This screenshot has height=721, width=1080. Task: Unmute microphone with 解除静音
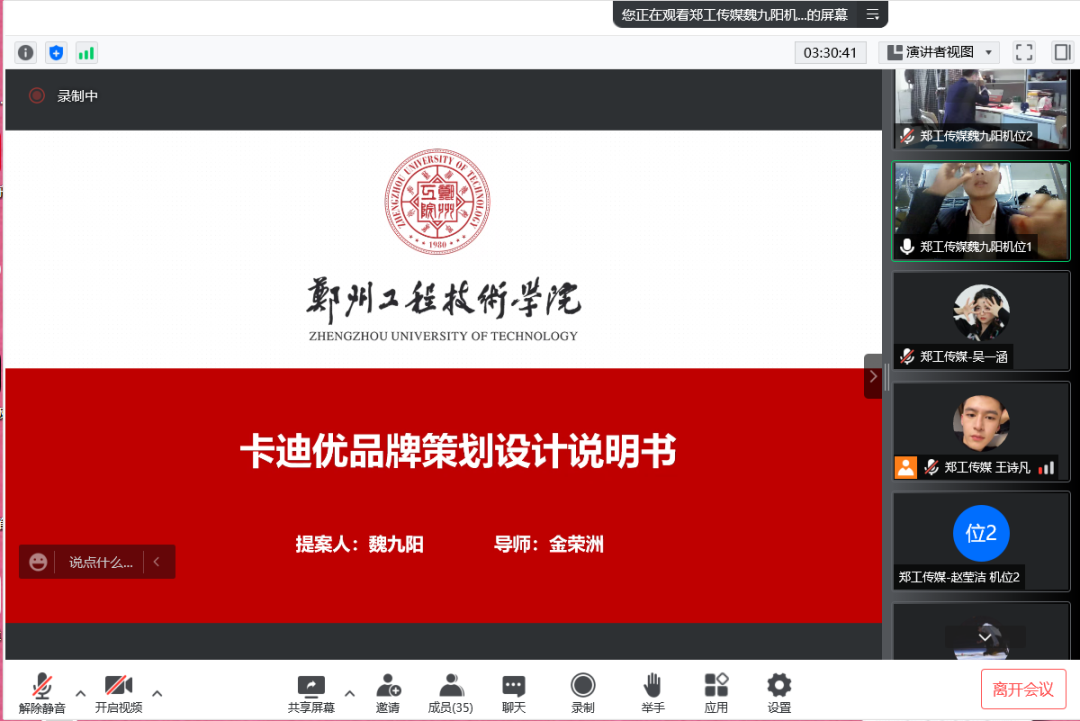42,693
